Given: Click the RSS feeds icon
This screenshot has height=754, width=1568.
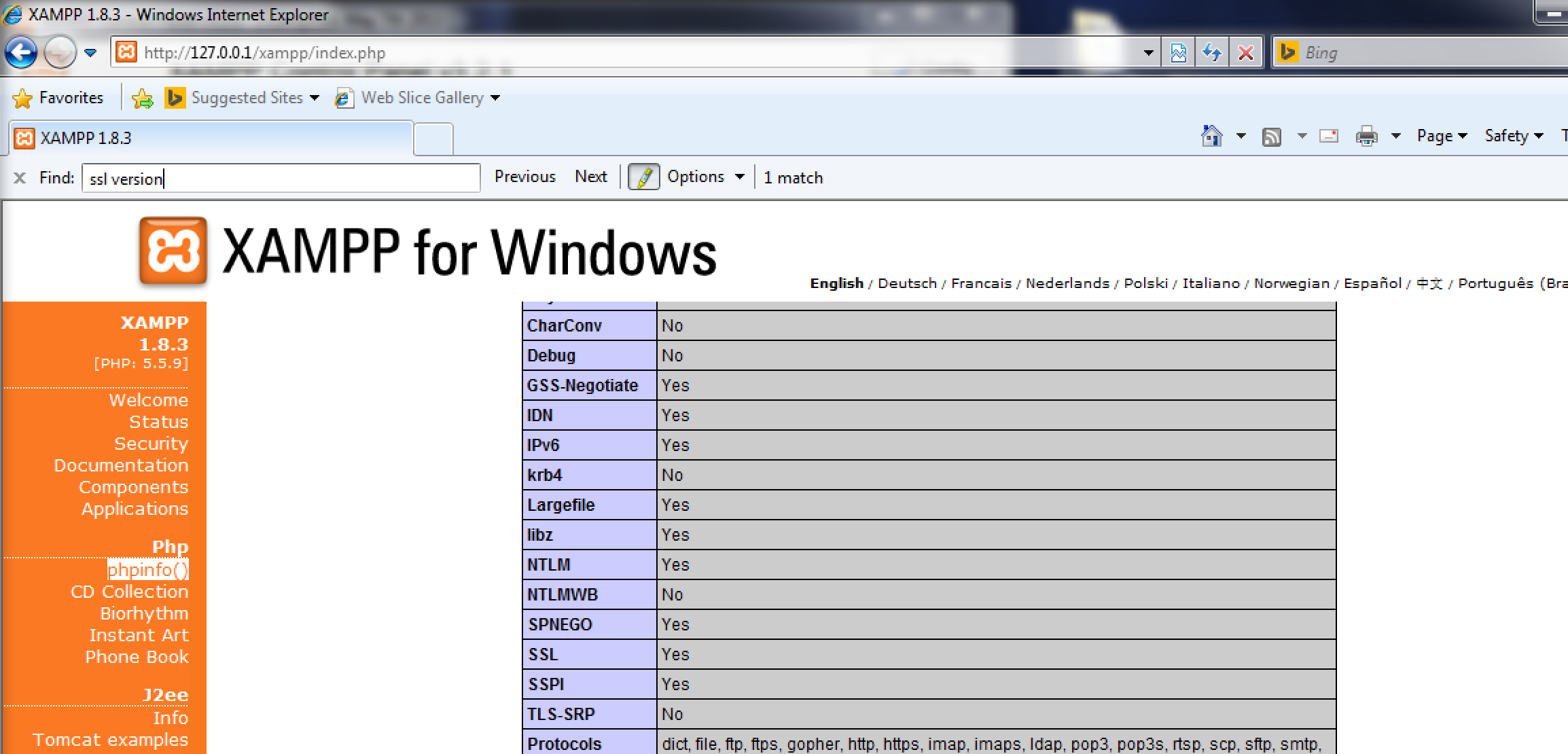Looking at the screenshot, I should point(1271,137).
